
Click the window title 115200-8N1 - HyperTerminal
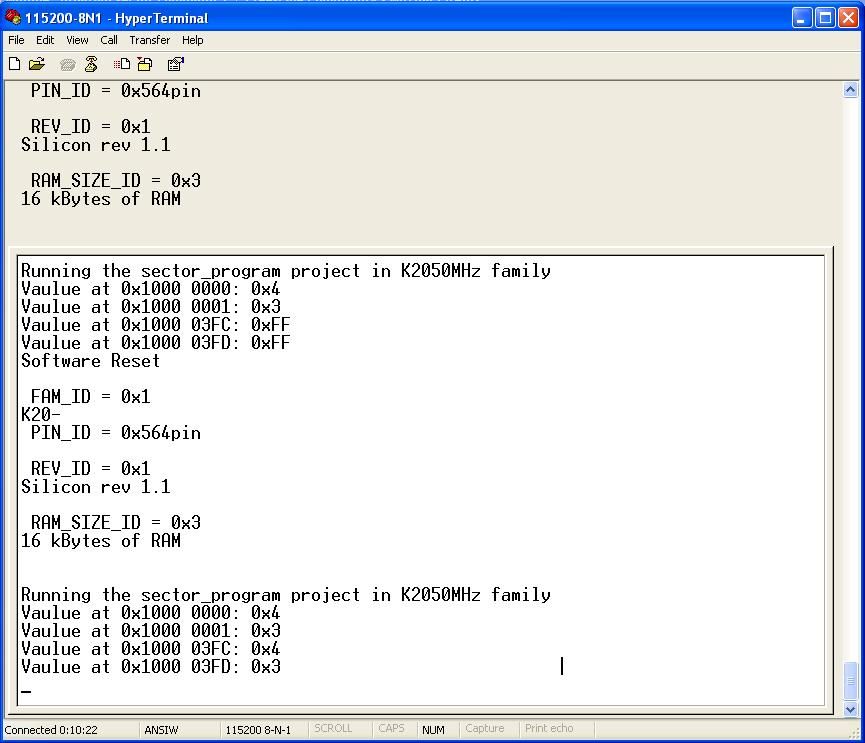(x=116, y=18)
